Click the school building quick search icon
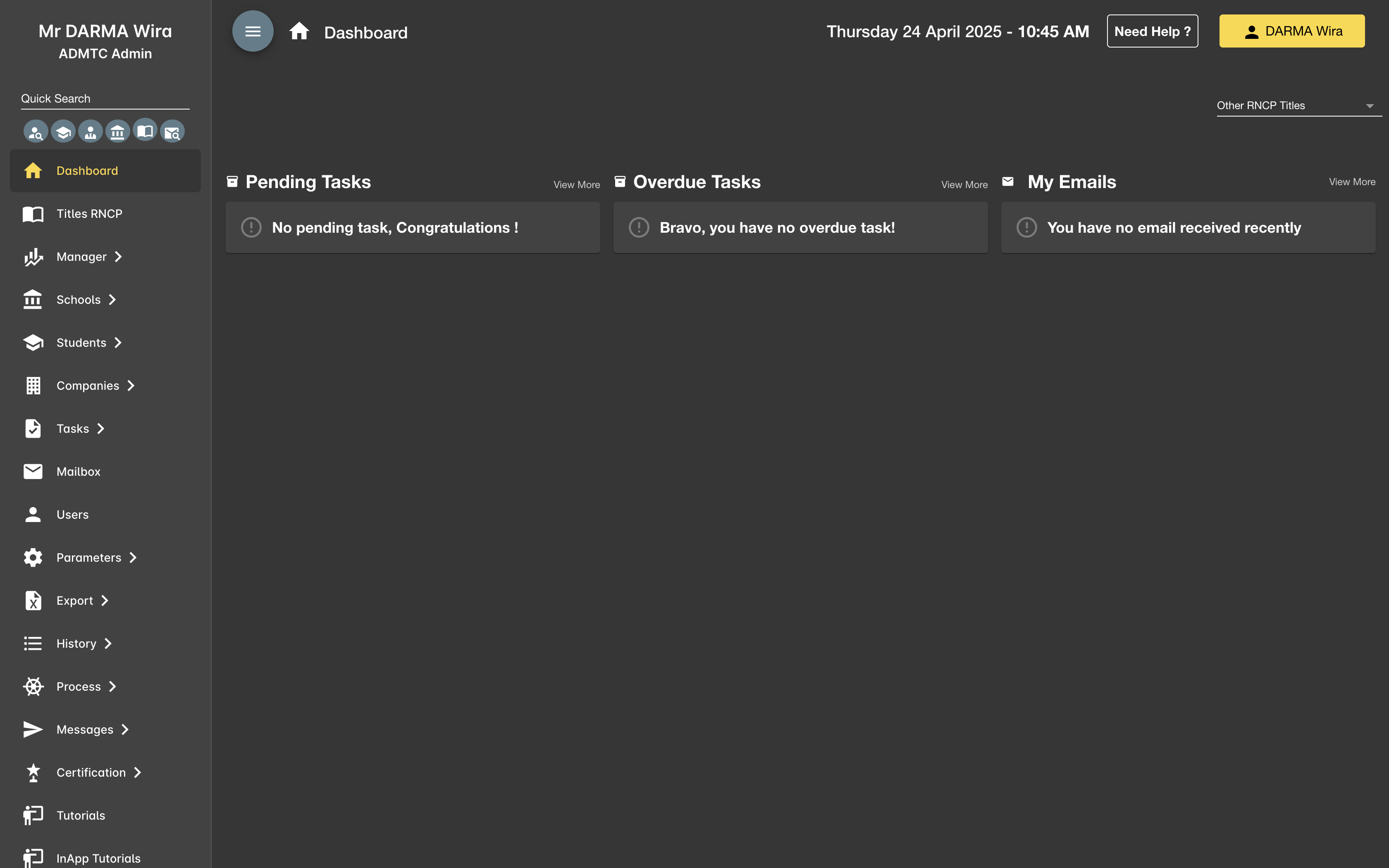 click(118, 132)
